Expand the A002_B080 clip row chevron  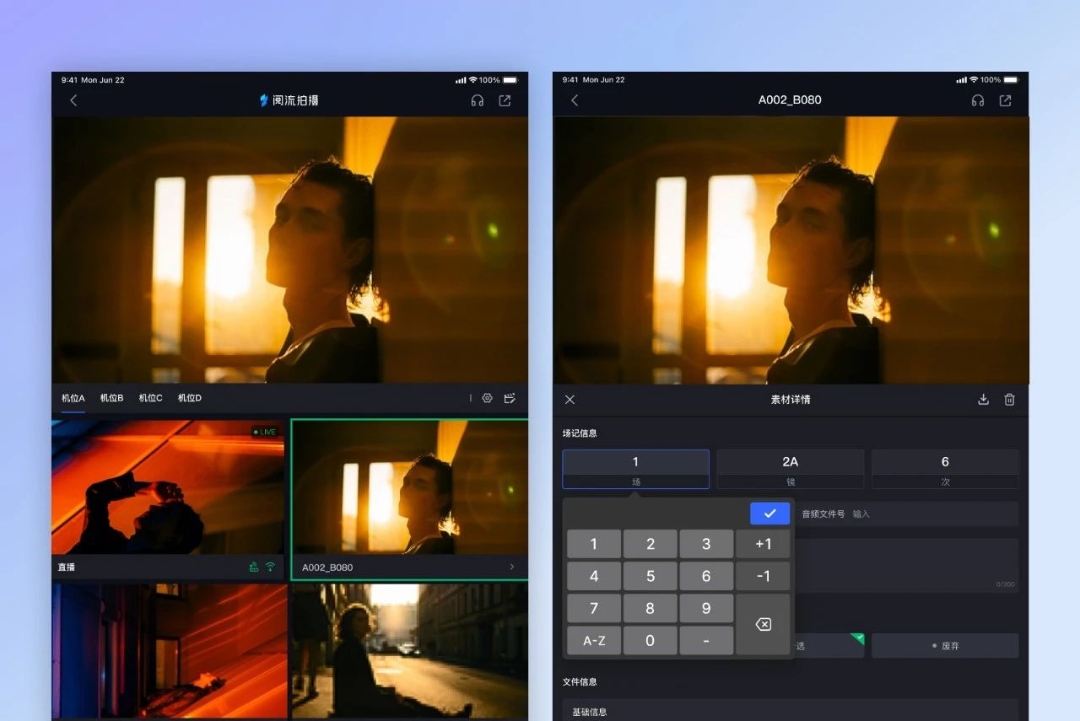512,567
